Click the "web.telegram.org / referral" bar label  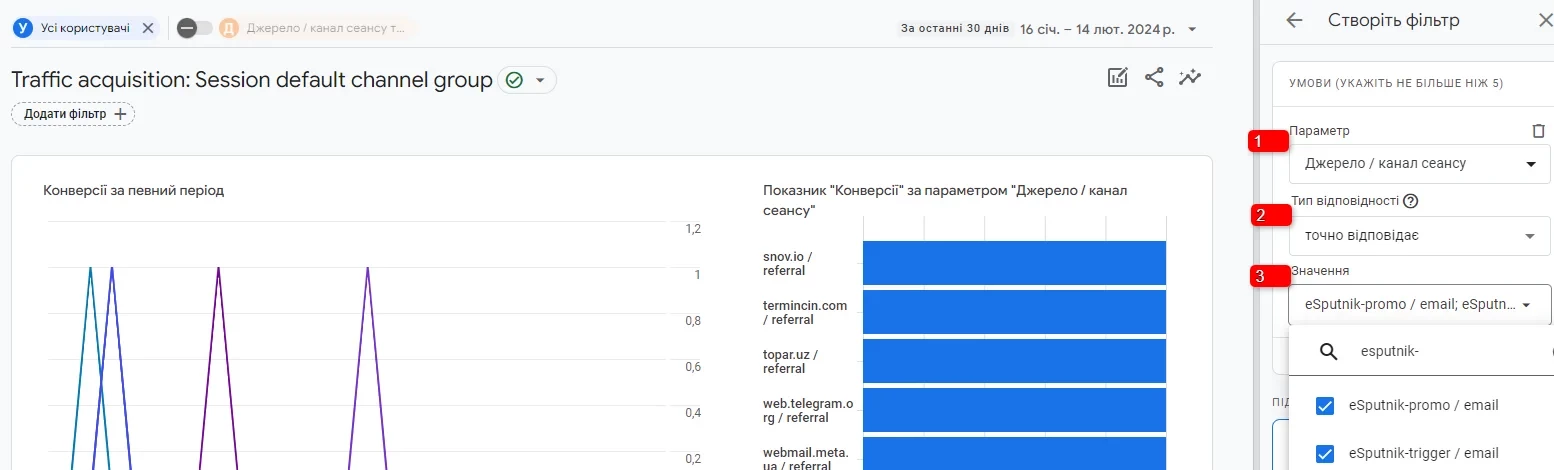point(808,411)
